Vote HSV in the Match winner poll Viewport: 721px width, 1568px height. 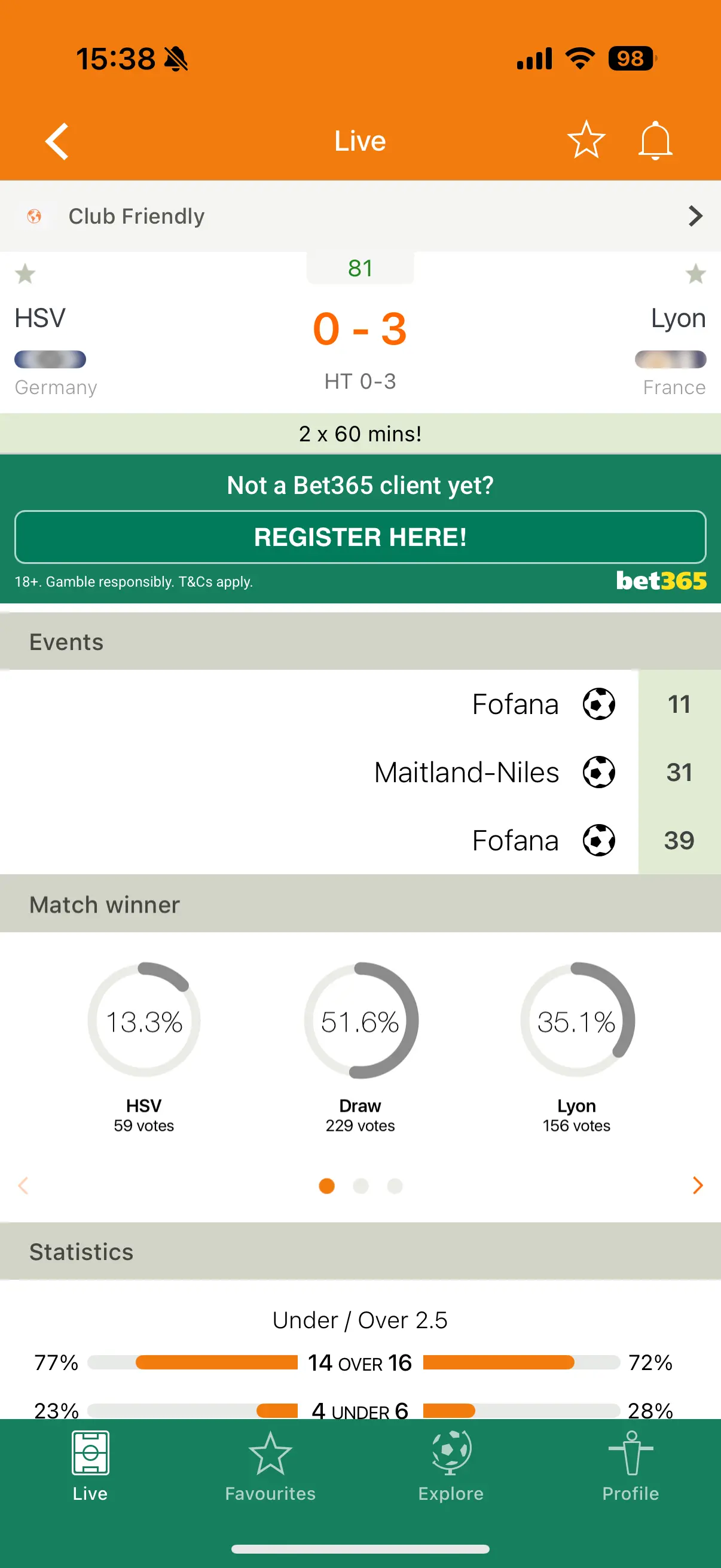144,1021
